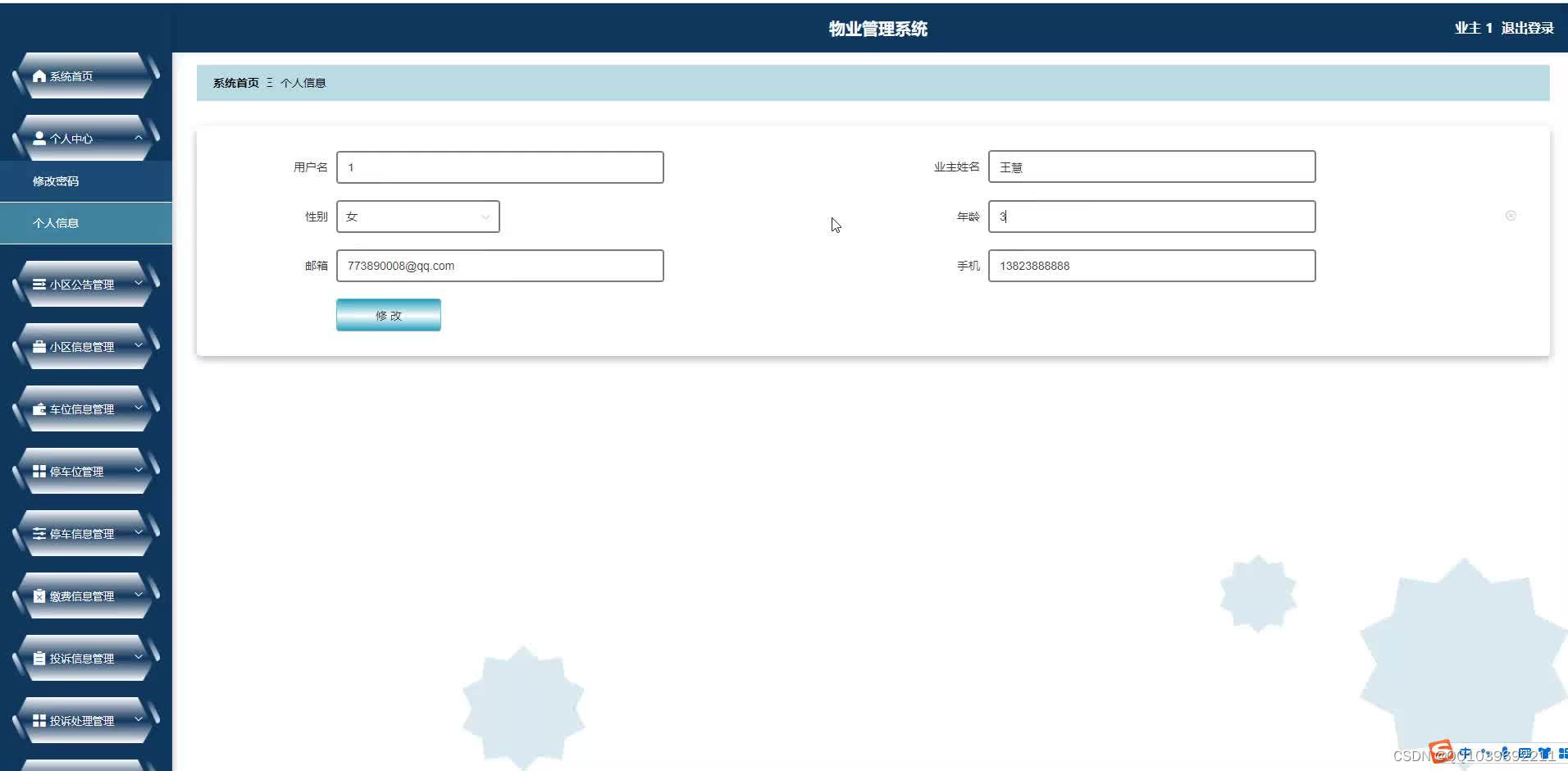Screen dimensions: 1568x771
Task: Click the grid icon beside 投诉处理管理
Action: [39, 720]
